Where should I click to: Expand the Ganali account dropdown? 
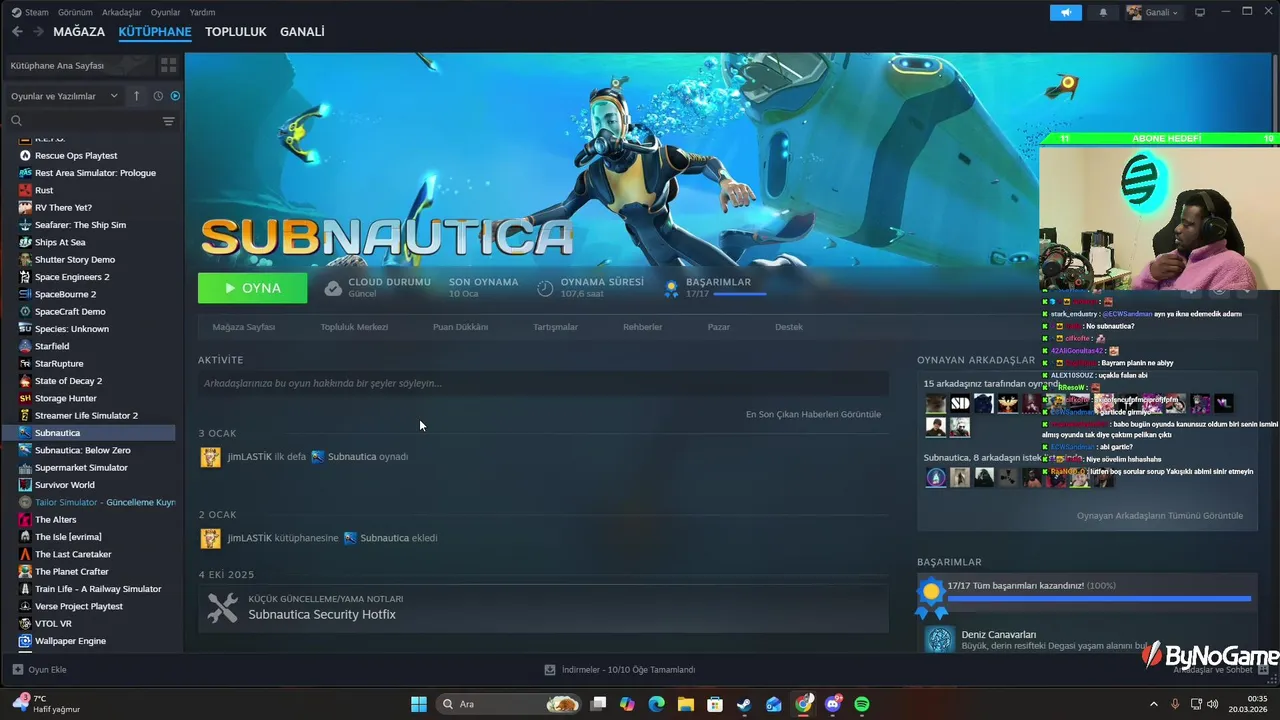(1153, 12)
